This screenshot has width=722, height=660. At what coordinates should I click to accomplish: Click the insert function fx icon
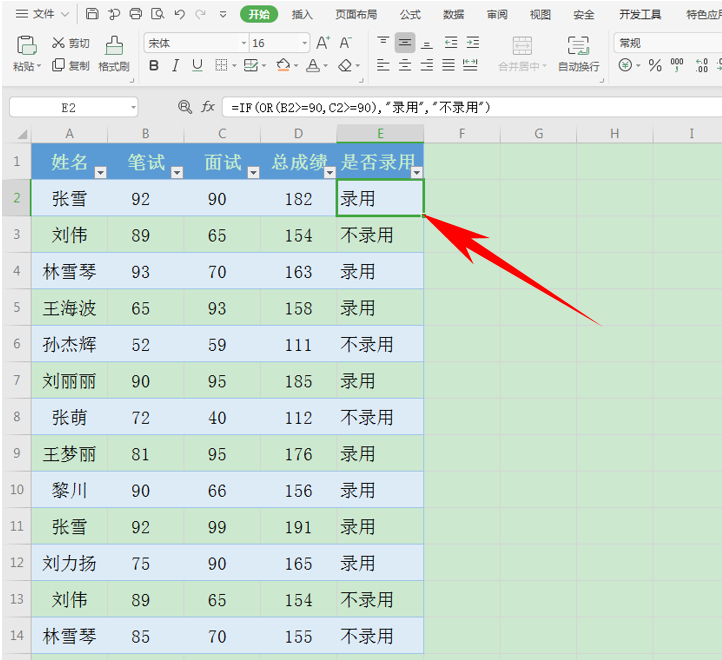[208, 107]
